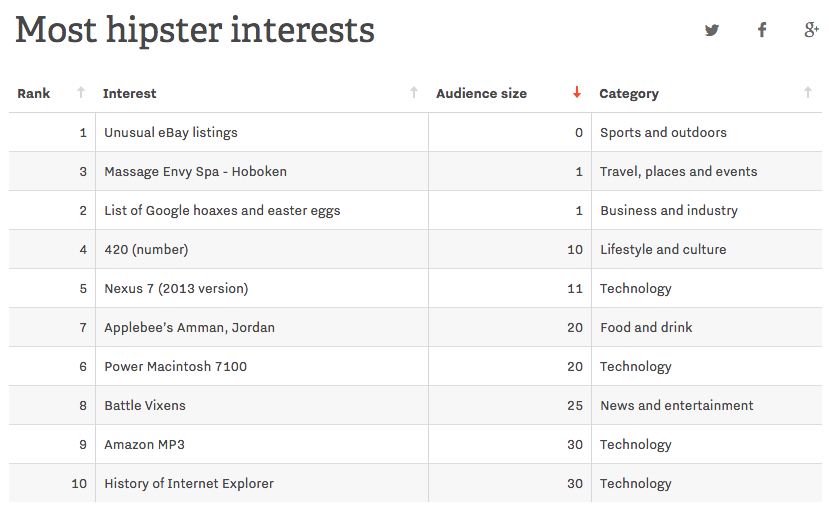829x514 pixels.
Task: Share via the Google Plus icon
Action: [x=812, y=30]
